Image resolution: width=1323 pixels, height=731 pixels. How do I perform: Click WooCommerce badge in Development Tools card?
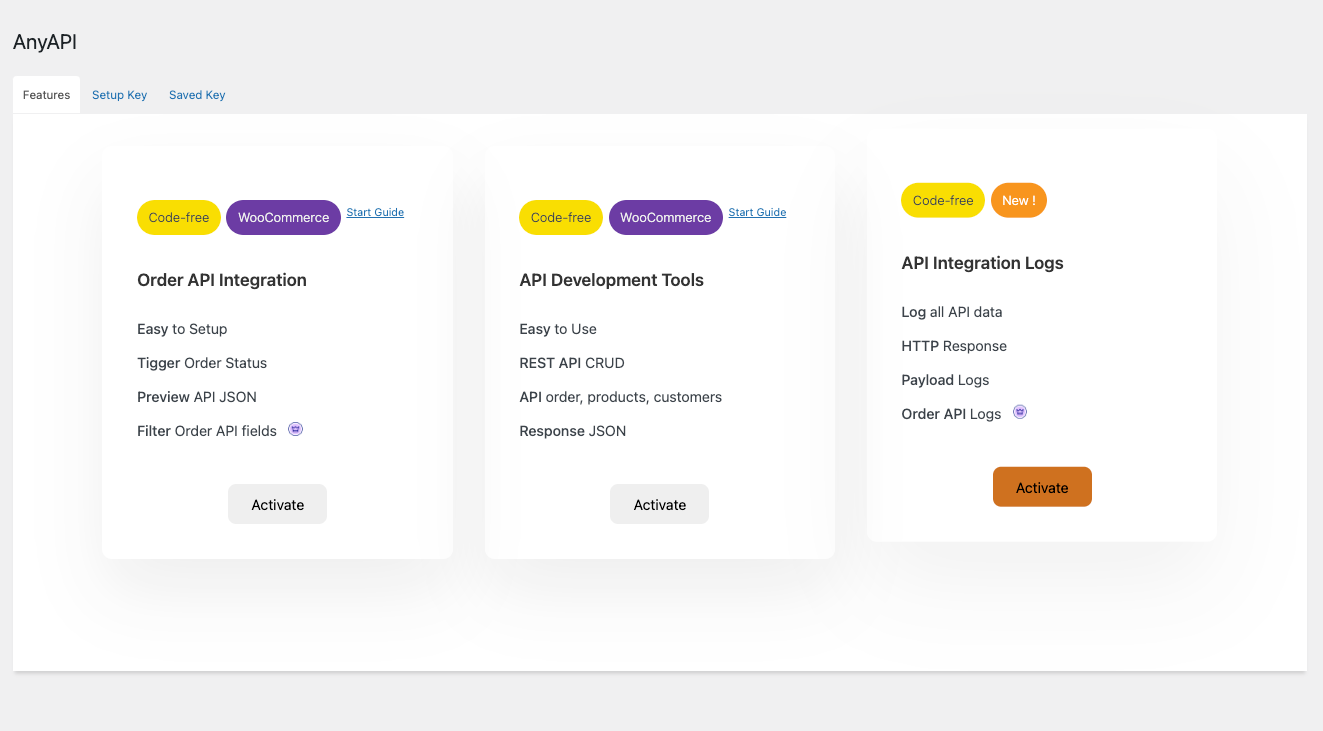tap(665, 217)
